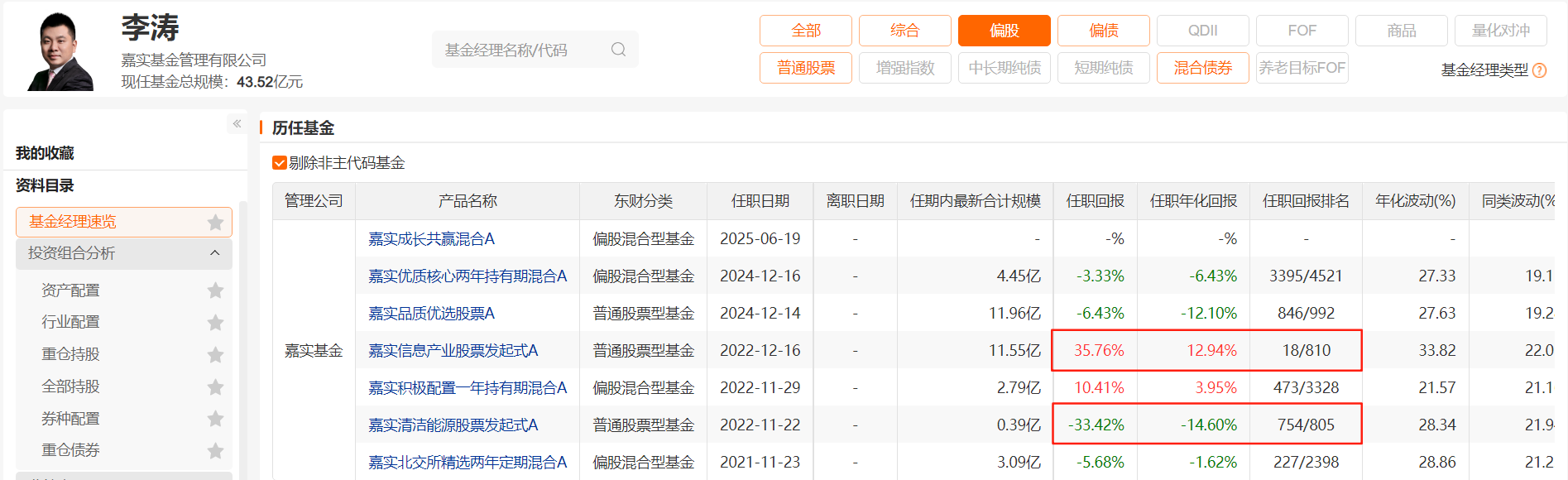The image size is (1568, 480).
Task: Favorite 行业配置 using its star
Action: pyautogui.click(x=215, y=323)
